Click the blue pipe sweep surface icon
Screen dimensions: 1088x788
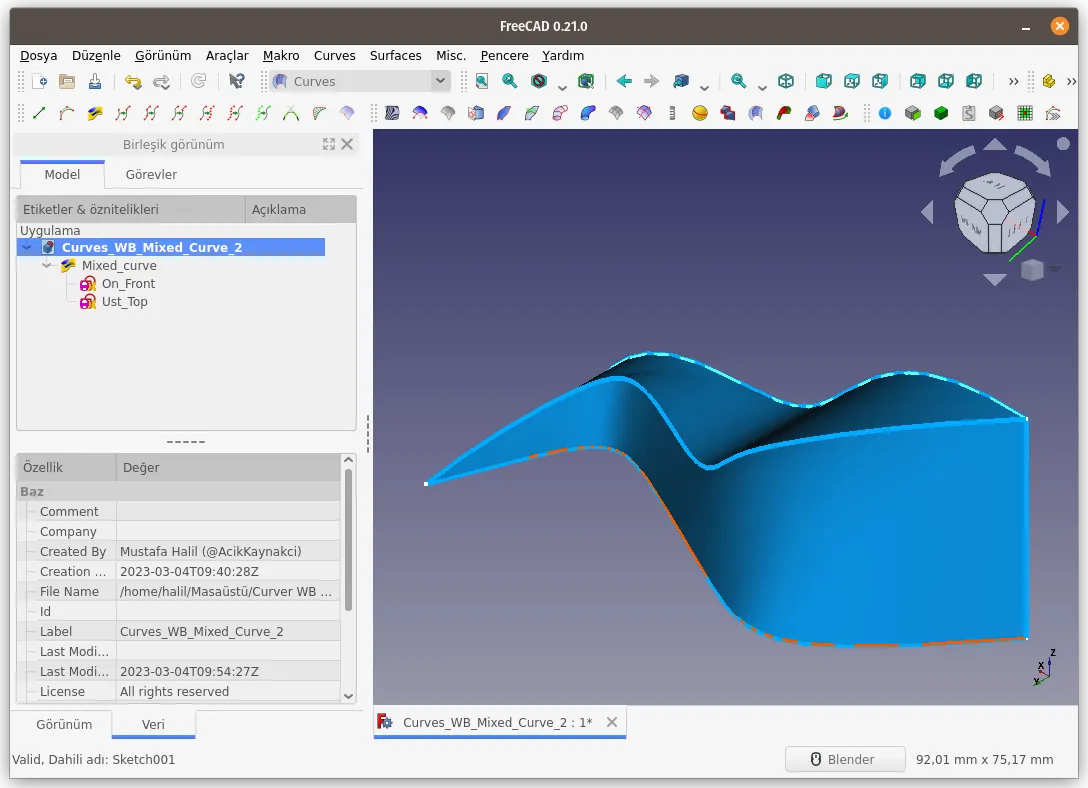point(588,113)
